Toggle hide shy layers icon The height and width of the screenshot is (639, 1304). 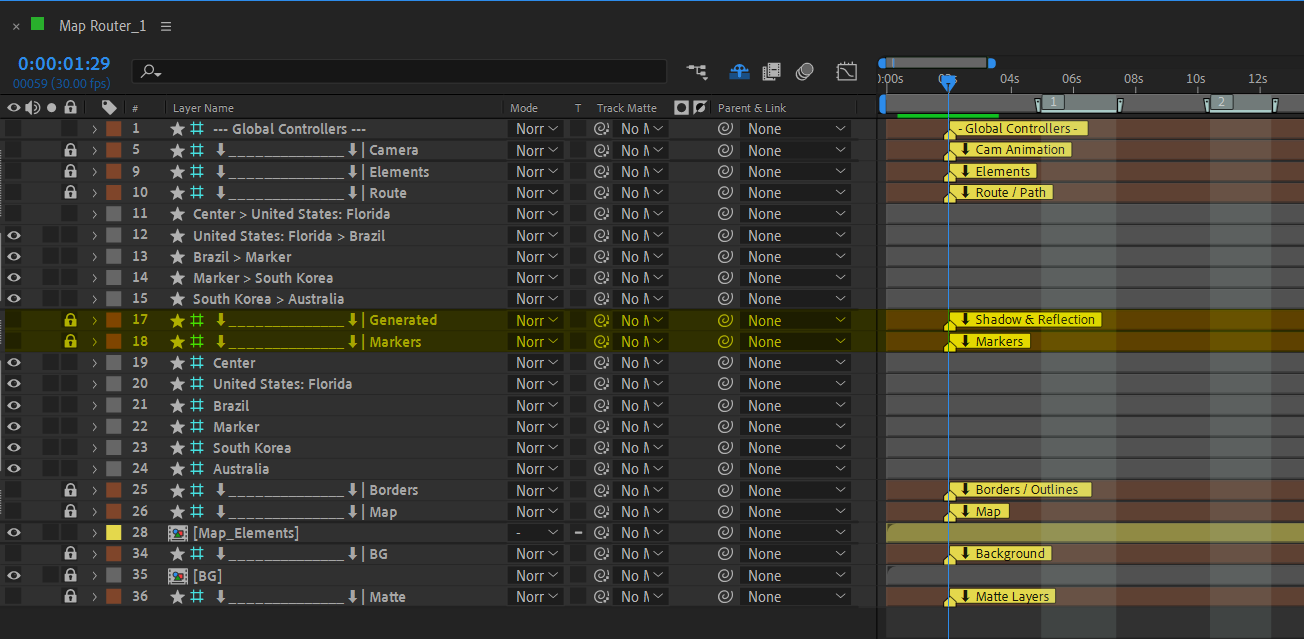pos(771,72)
